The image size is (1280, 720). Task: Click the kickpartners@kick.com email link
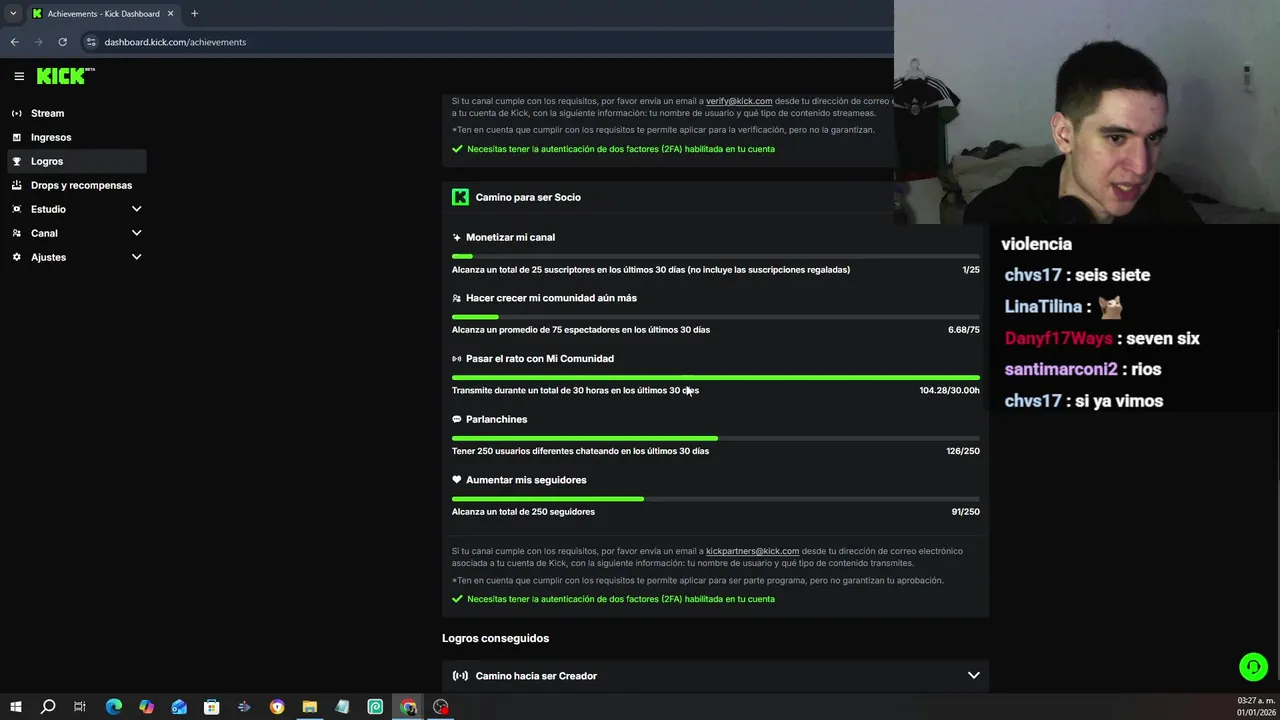tap(752, 551)
